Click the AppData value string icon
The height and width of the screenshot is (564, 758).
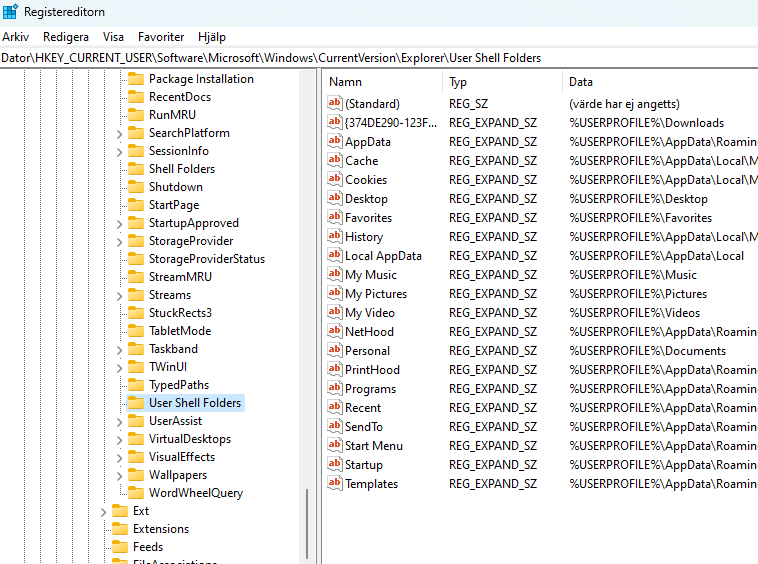(335, 141)
